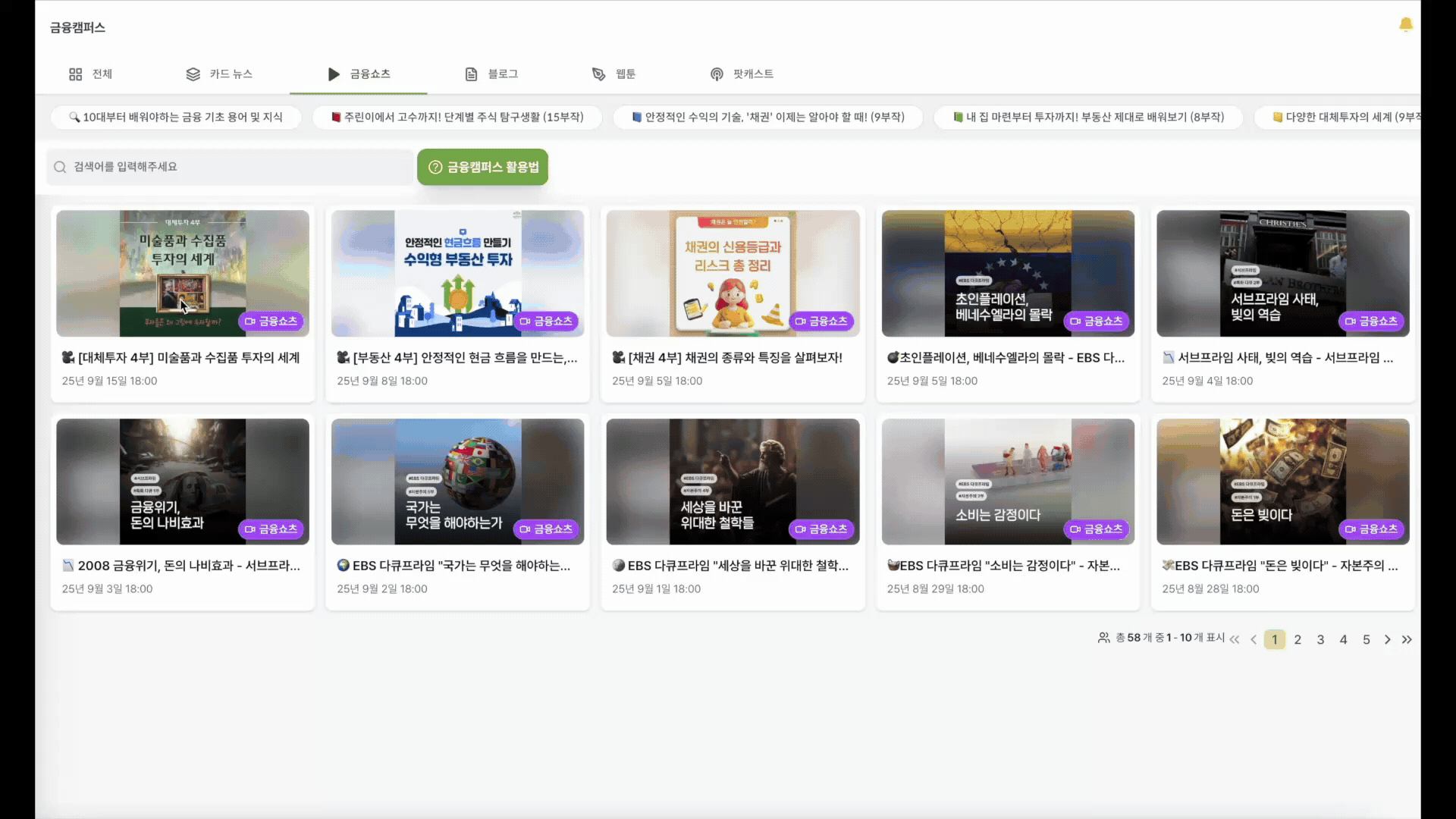Viewport: 1456px width, 819px height.
Task: Open the 전체 grid tab
Action: coord(90,74)
